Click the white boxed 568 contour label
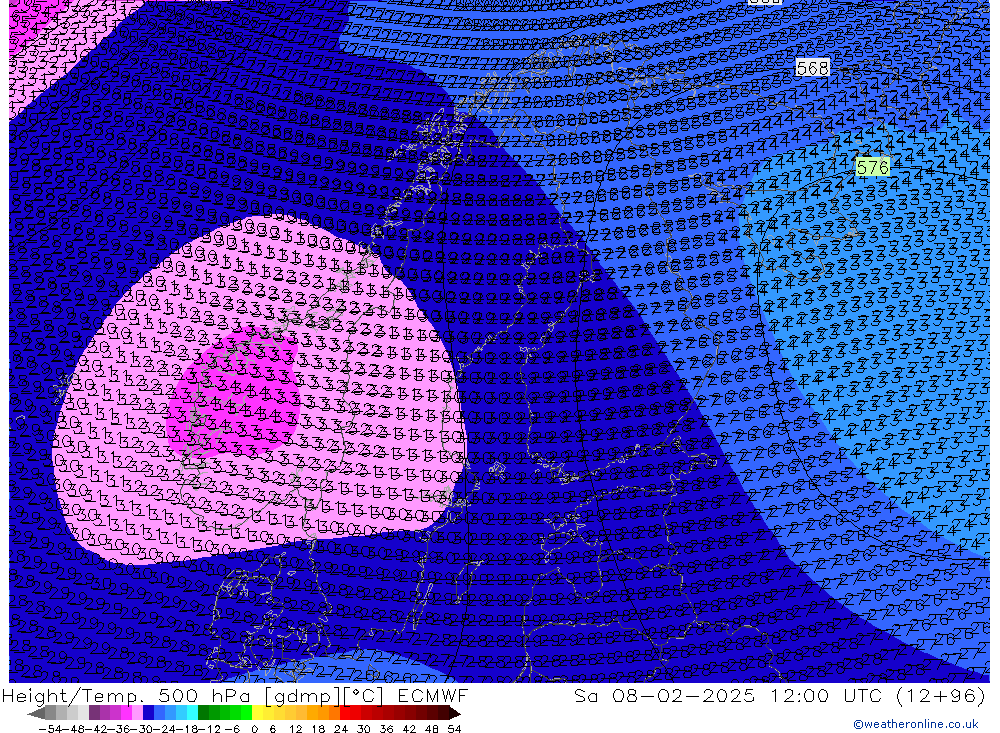Image resolution: width=1000 pixels, height=733 pixels. coord(812,68)
